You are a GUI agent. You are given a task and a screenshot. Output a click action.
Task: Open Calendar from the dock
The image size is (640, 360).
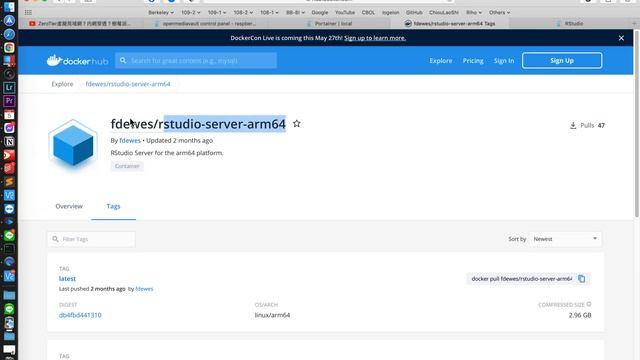coord(9,115)
